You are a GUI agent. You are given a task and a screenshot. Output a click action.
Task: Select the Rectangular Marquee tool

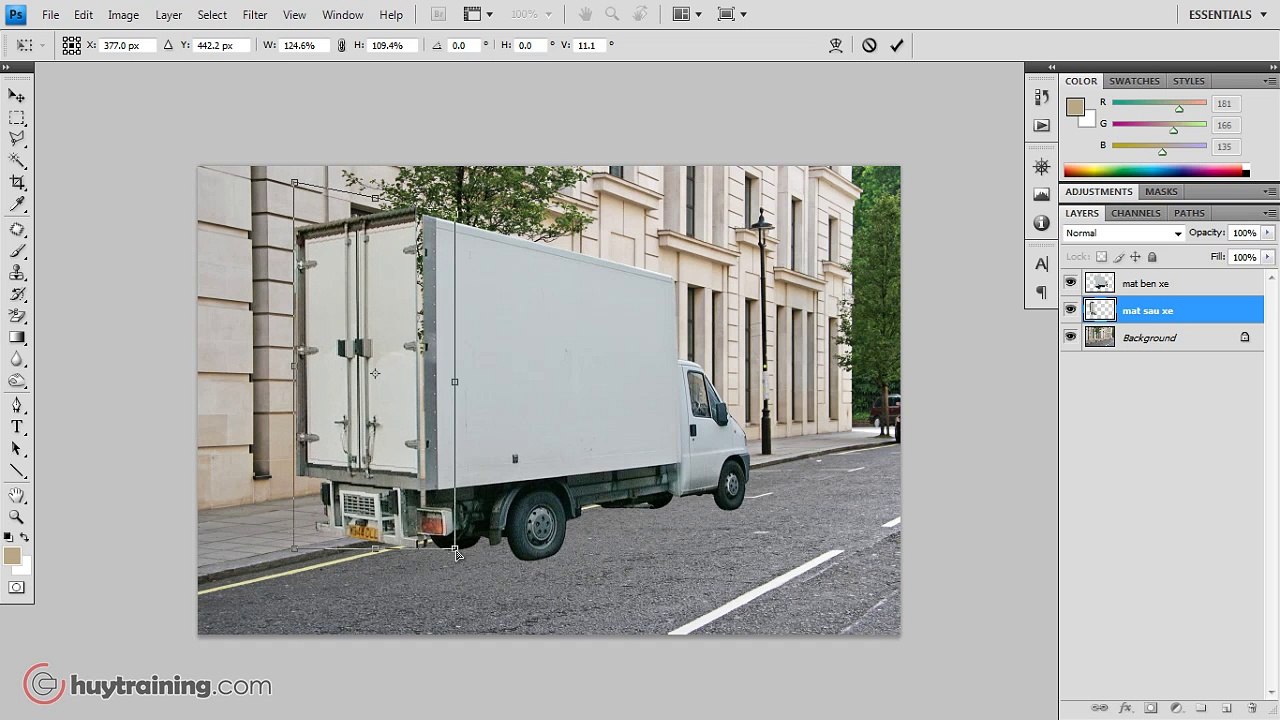point(17,118)
